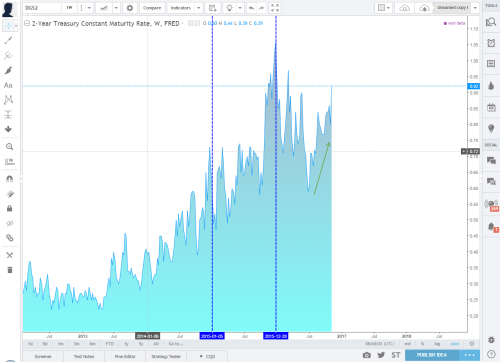Click the zoom in magnifier tool
The image size is (500, 362).
(9, 147)
